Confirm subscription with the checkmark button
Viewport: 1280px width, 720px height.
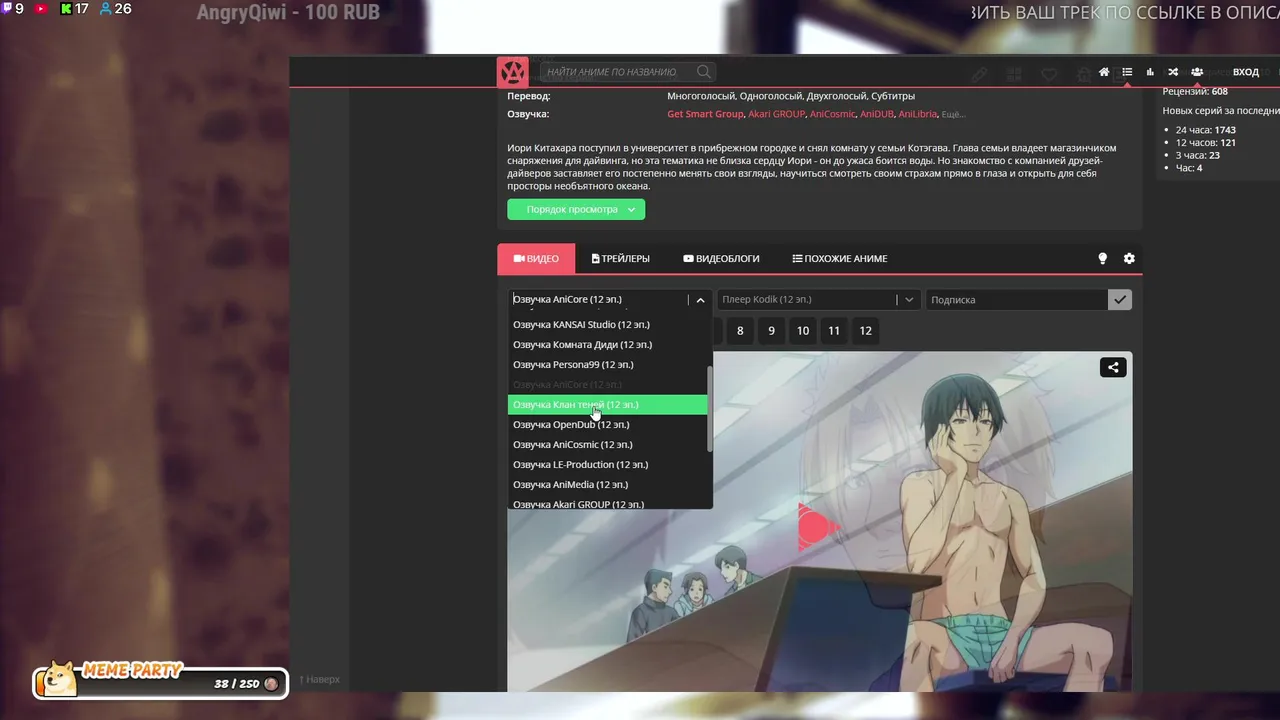tap(1120, 299)
